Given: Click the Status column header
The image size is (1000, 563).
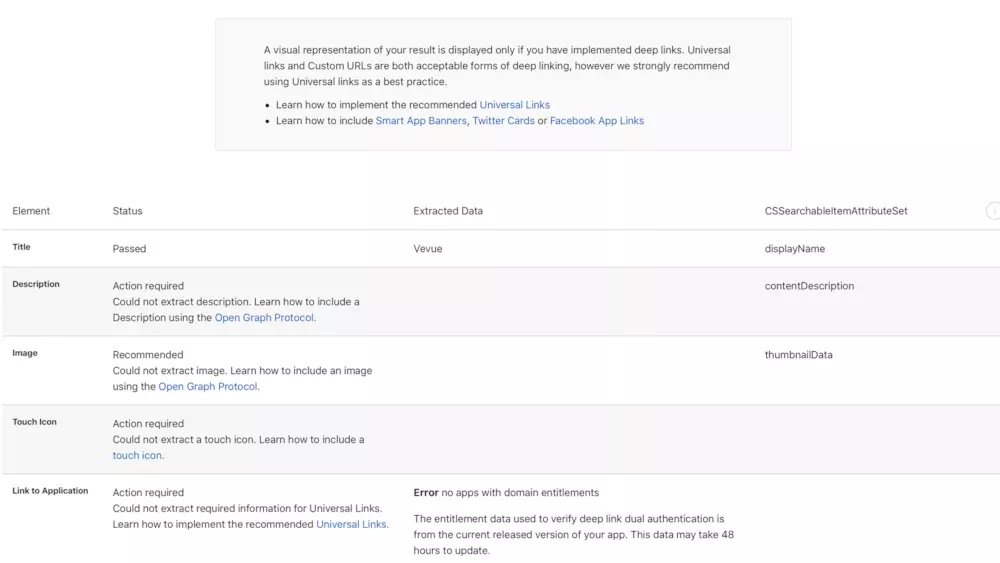Looking at the screenshot, I should (x=127, y=211).
